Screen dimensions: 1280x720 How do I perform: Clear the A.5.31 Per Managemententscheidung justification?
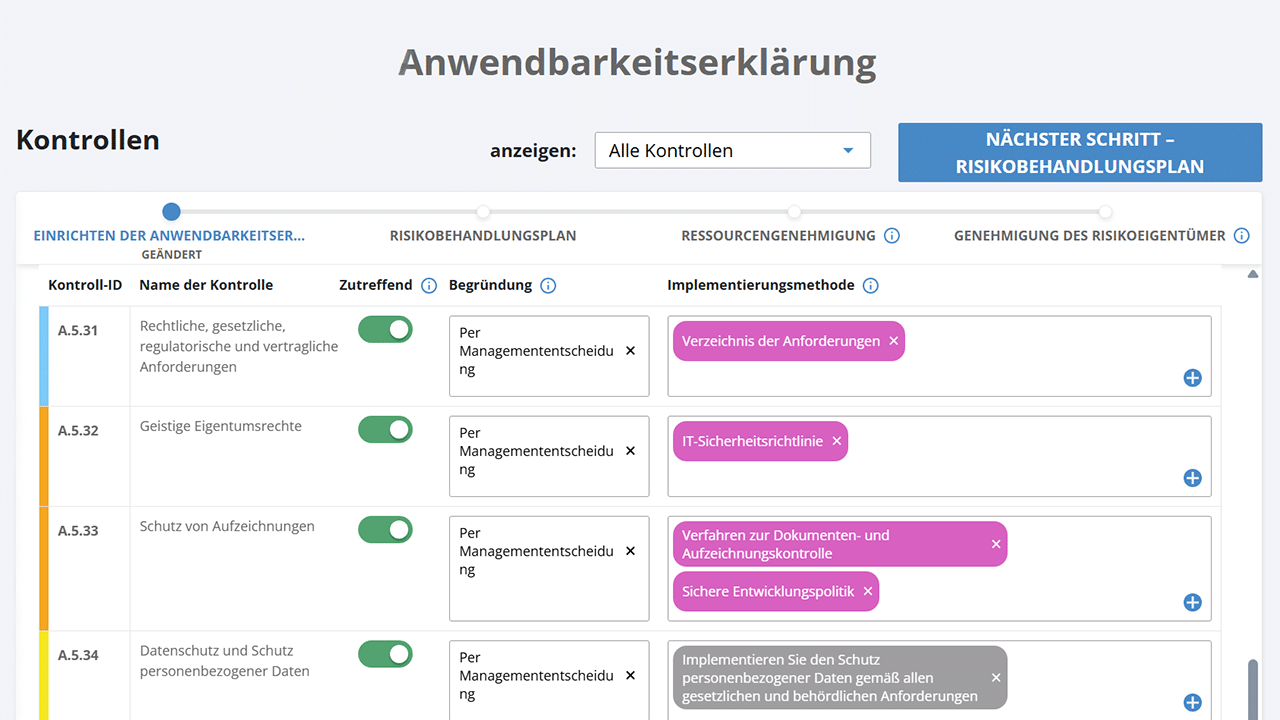[630, 351]
